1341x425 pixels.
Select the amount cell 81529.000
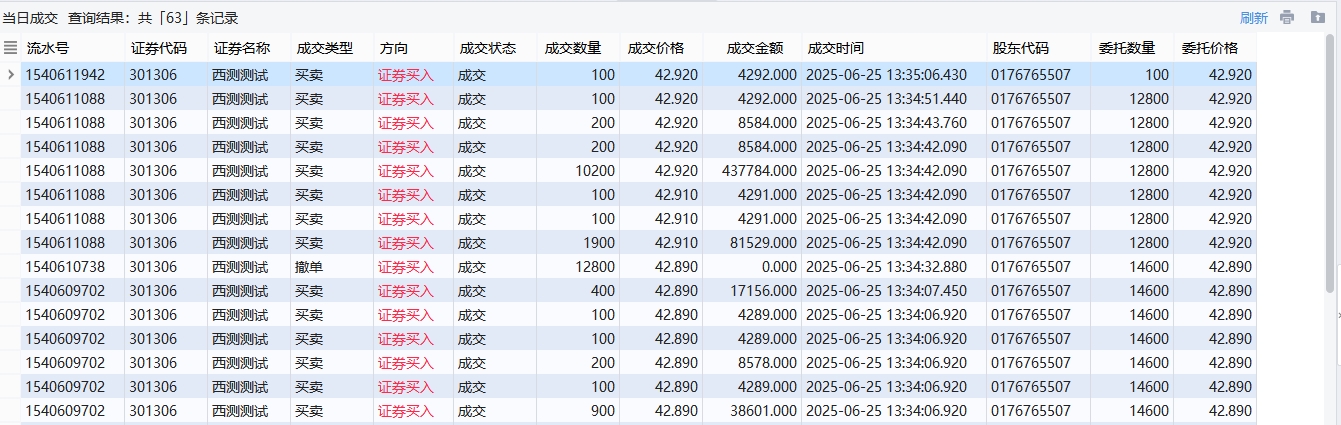(763, 243)
